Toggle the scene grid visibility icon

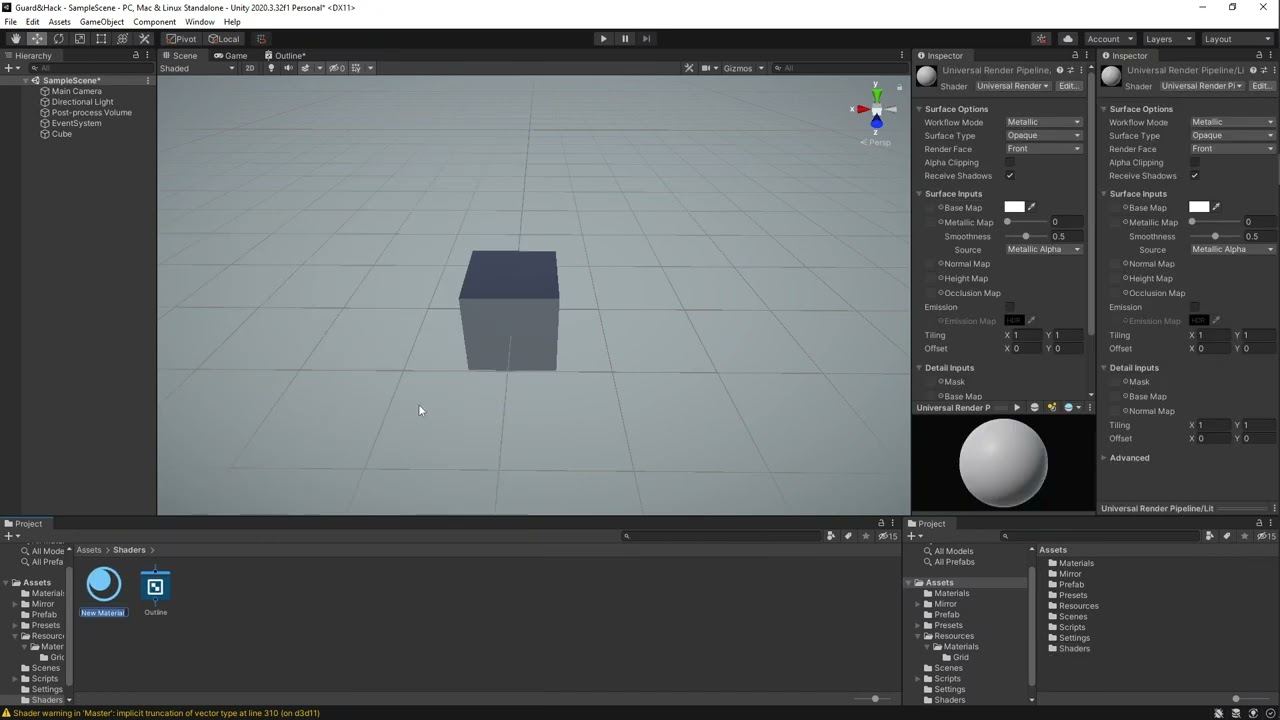(x=357, y=68)
